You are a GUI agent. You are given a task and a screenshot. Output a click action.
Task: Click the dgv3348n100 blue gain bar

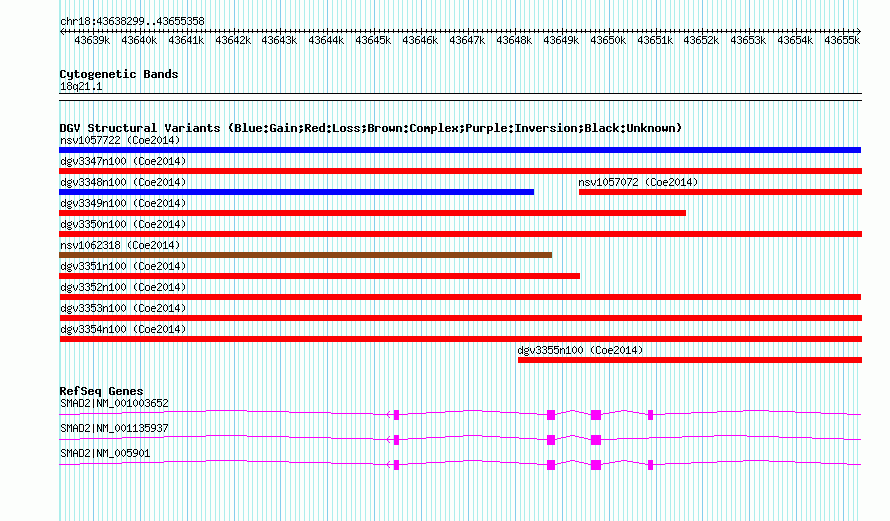point(296,192)
